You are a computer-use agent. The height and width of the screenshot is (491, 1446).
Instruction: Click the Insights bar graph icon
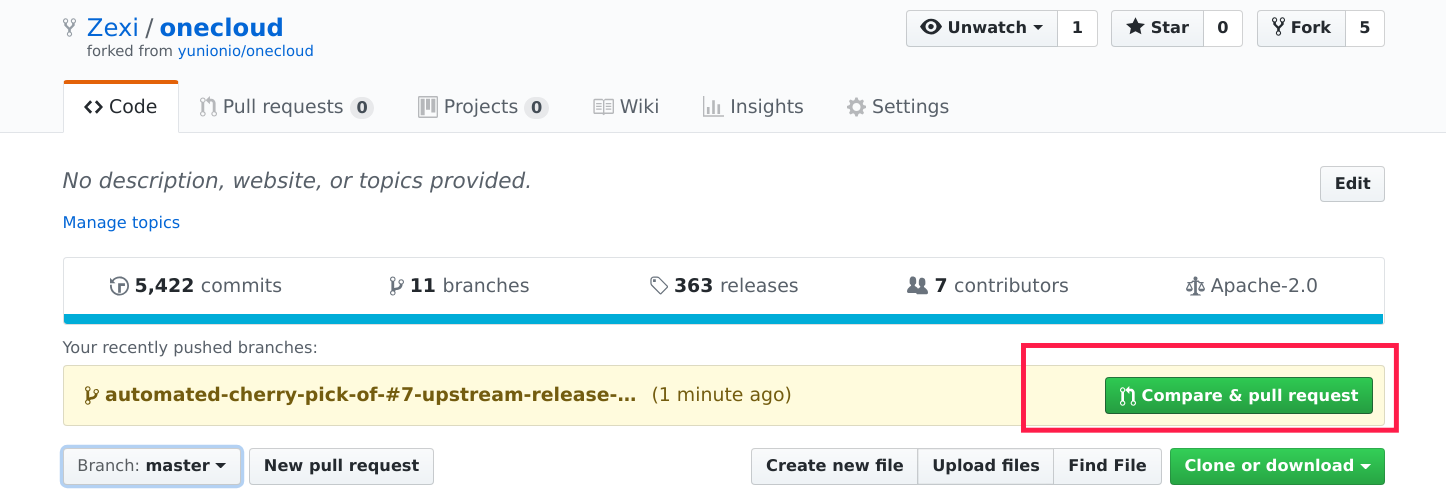tap(712, 107)
